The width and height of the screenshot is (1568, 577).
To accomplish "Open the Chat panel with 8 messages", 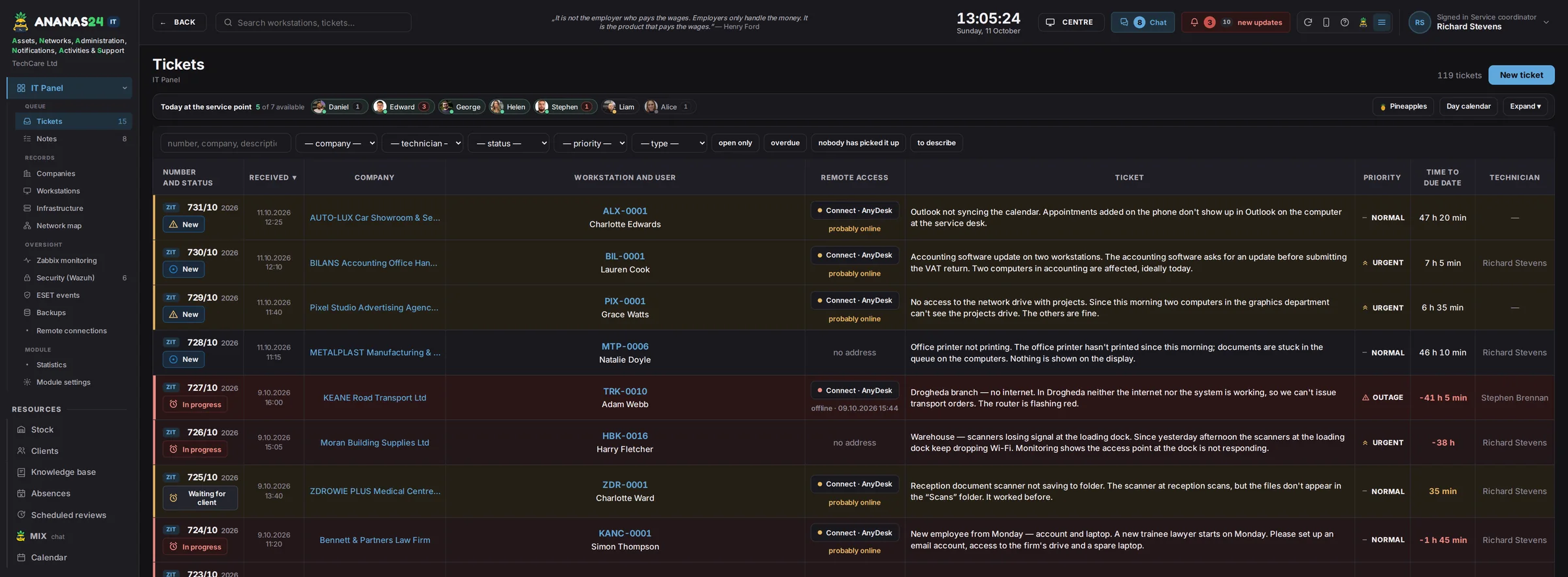I will [1143, 22].
